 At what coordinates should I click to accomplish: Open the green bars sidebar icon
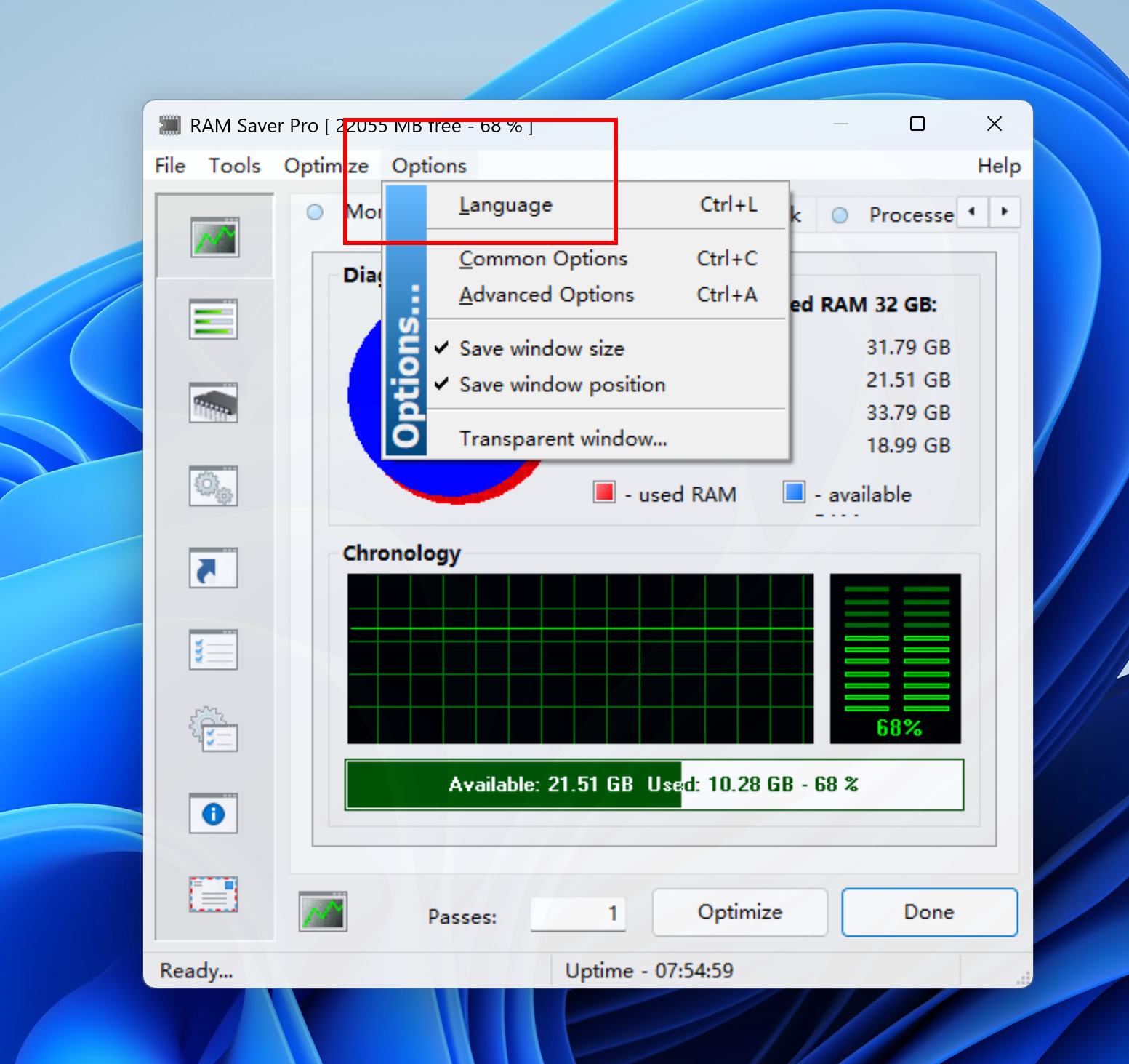(x=213, y=319)
